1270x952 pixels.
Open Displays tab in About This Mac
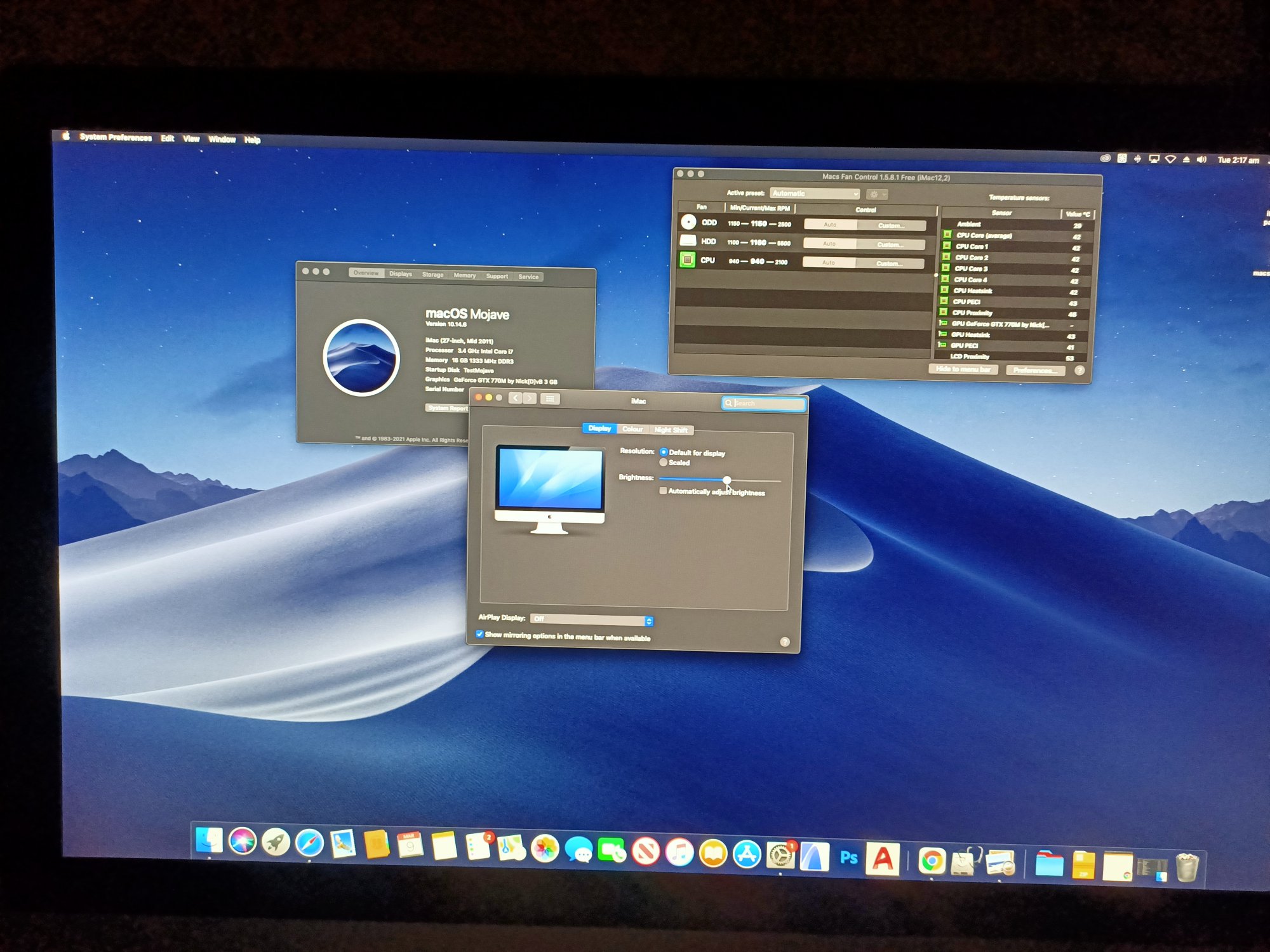point(400,274)
